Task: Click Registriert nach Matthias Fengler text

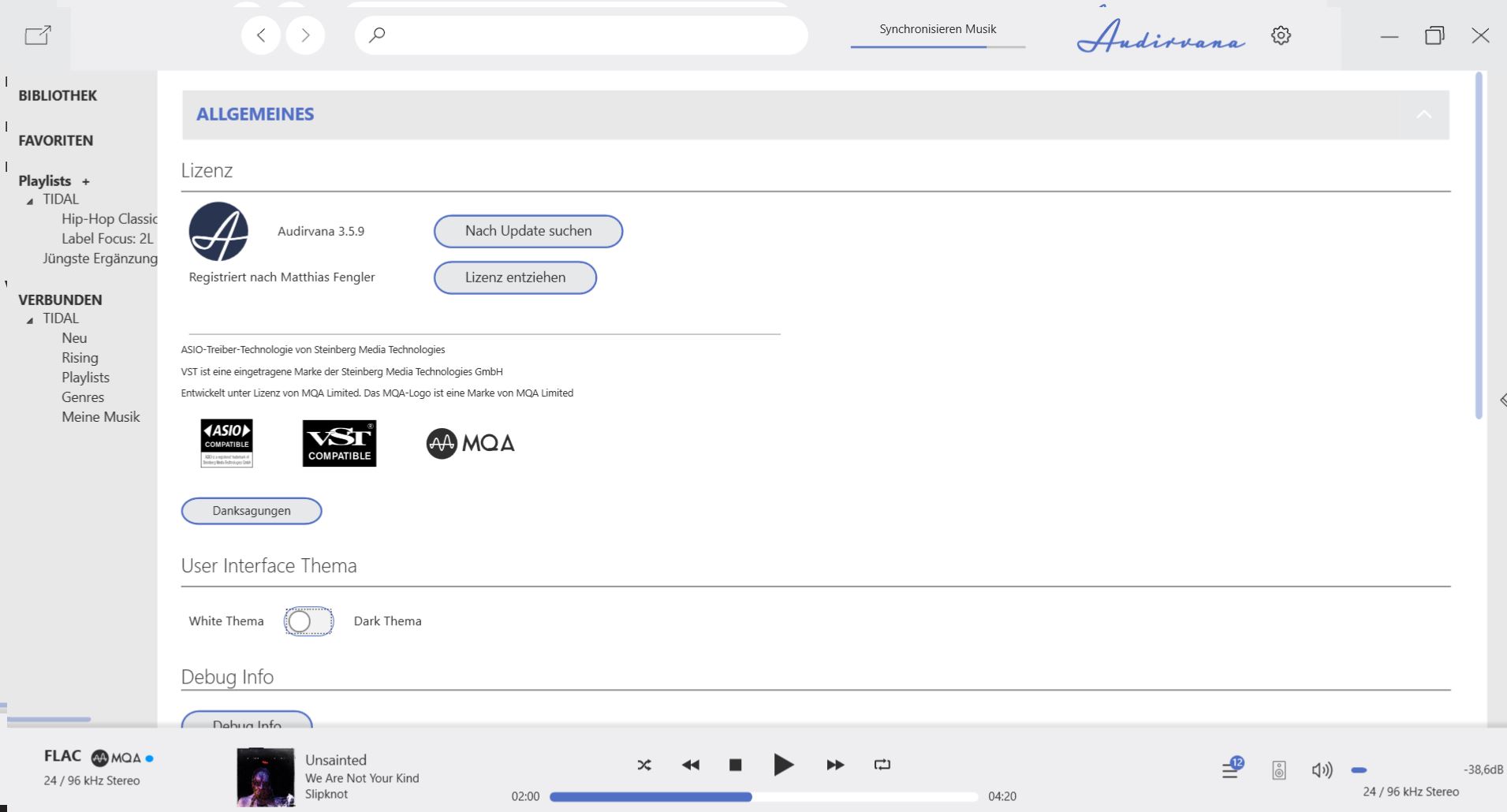Action: pyautogui.click(x=282, y=277)
